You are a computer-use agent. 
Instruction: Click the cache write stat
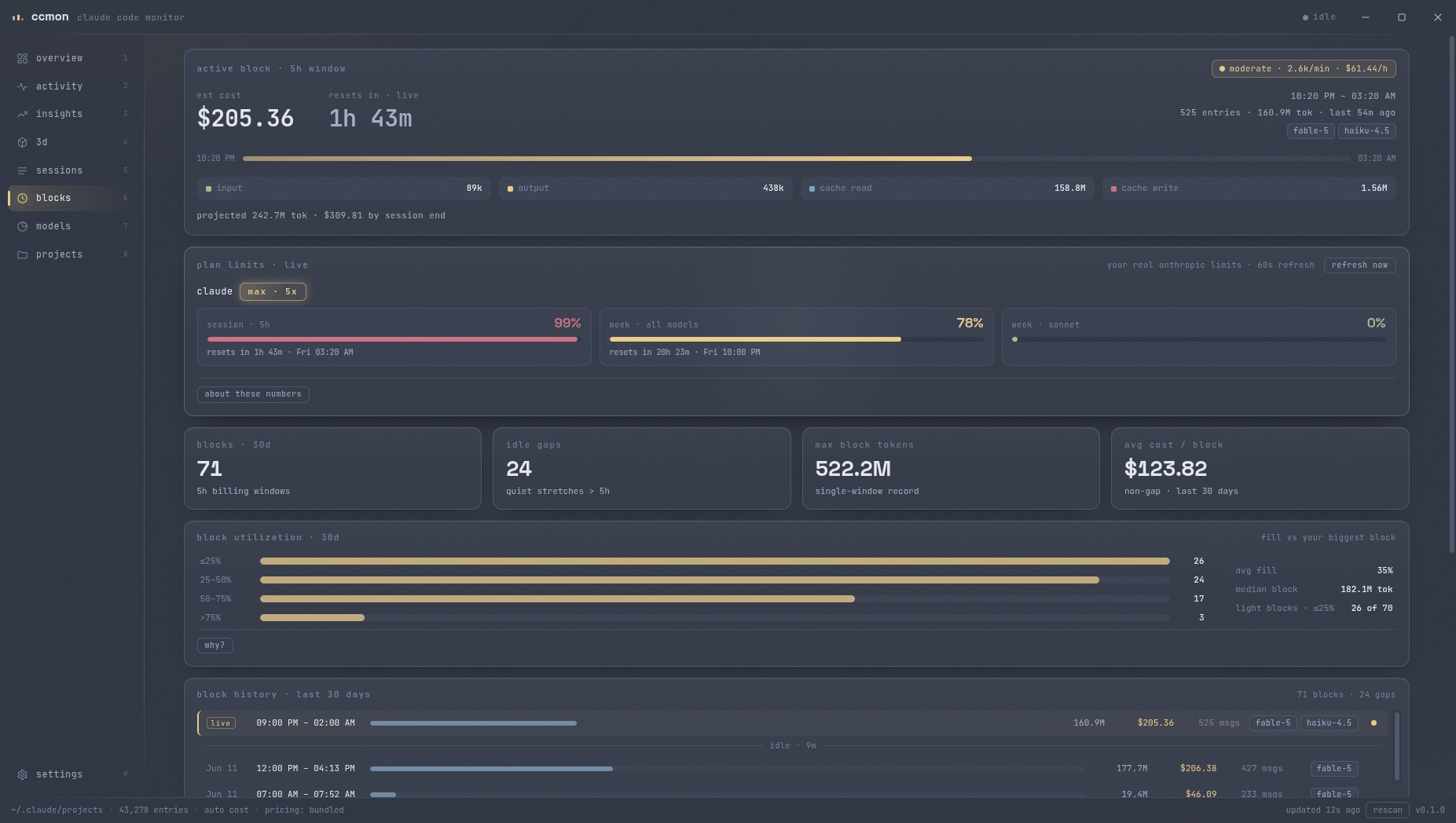pos(1249,188)
